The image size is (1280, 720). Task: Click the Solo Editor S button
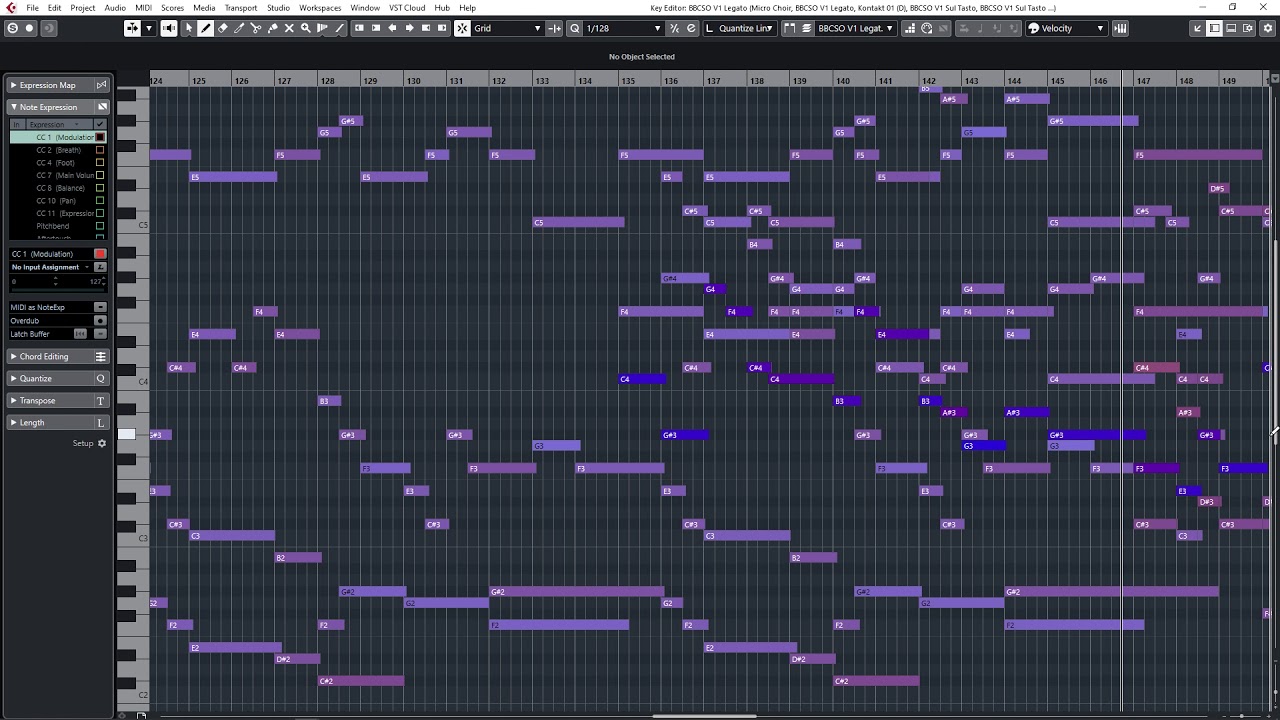click(13, 28)
